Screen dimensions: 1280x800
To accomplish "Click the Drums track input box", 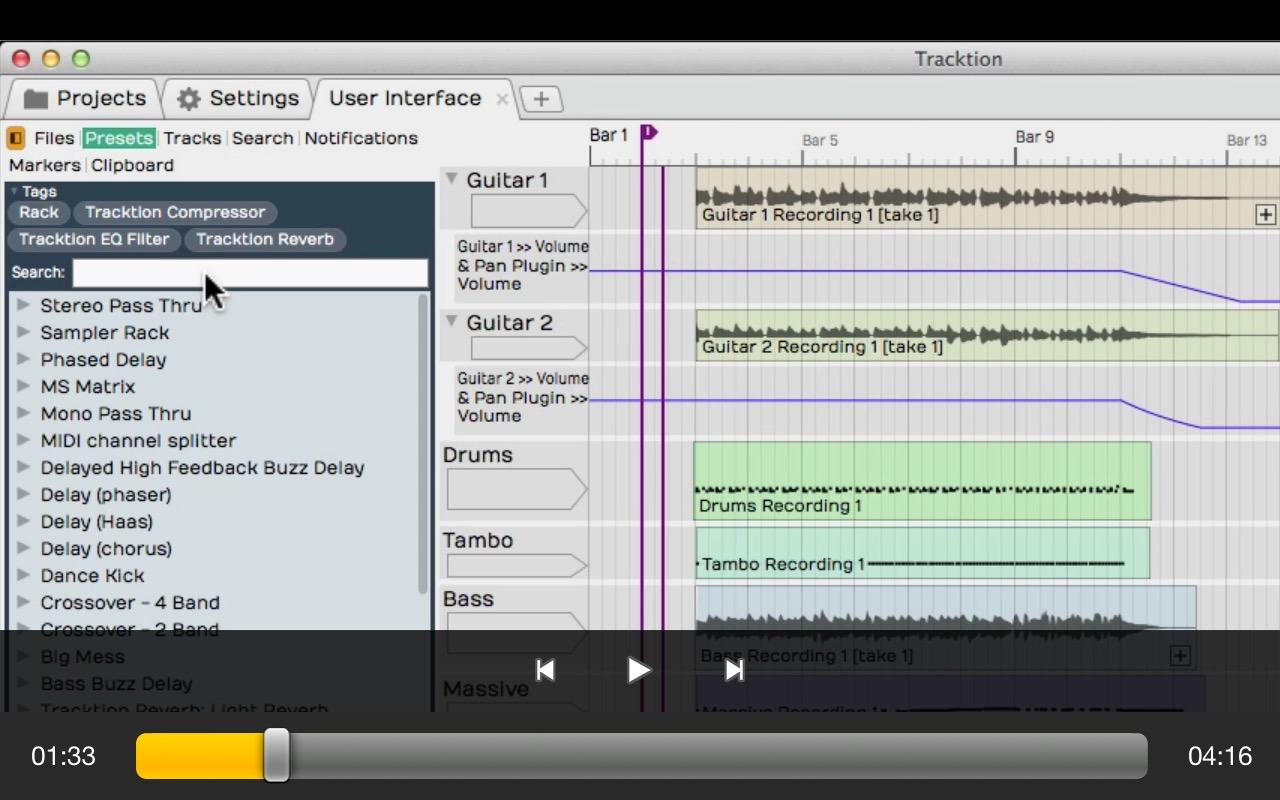I will (516, 489).
